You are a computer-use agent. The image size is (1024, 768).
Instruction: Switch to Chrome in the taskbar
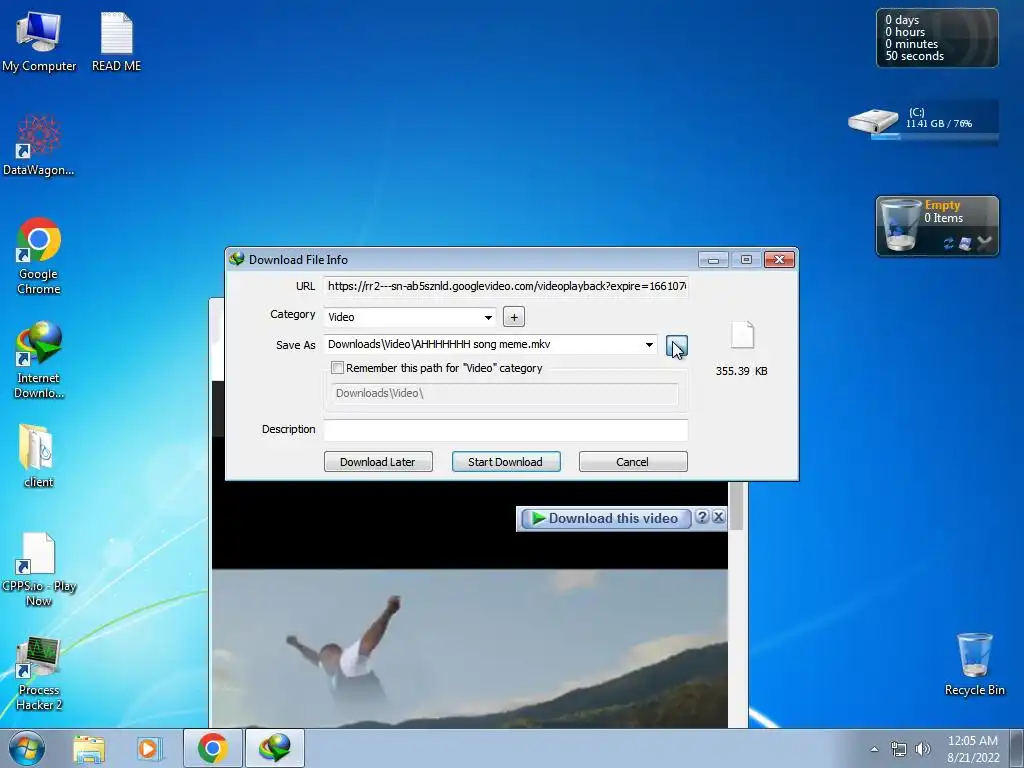(213, 748)
